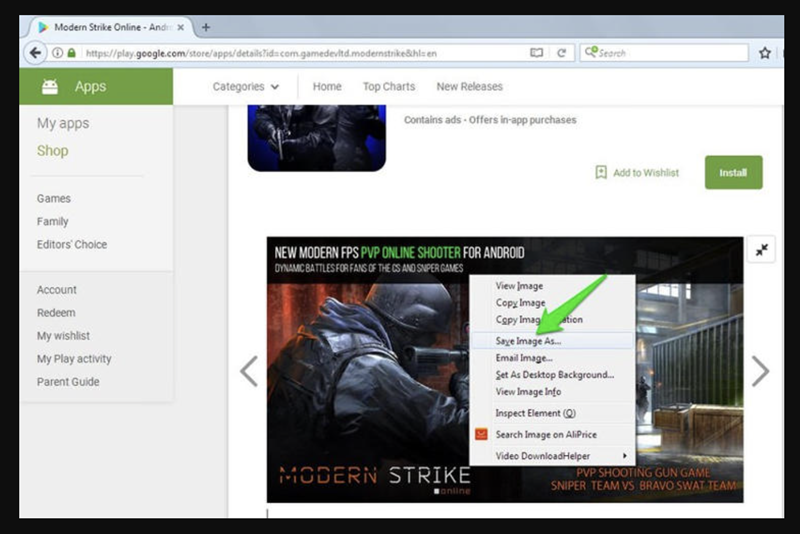Go to next screenshot with right arrow
The width and height of the screenshot is (800, 534).
[x=760, y=372]
